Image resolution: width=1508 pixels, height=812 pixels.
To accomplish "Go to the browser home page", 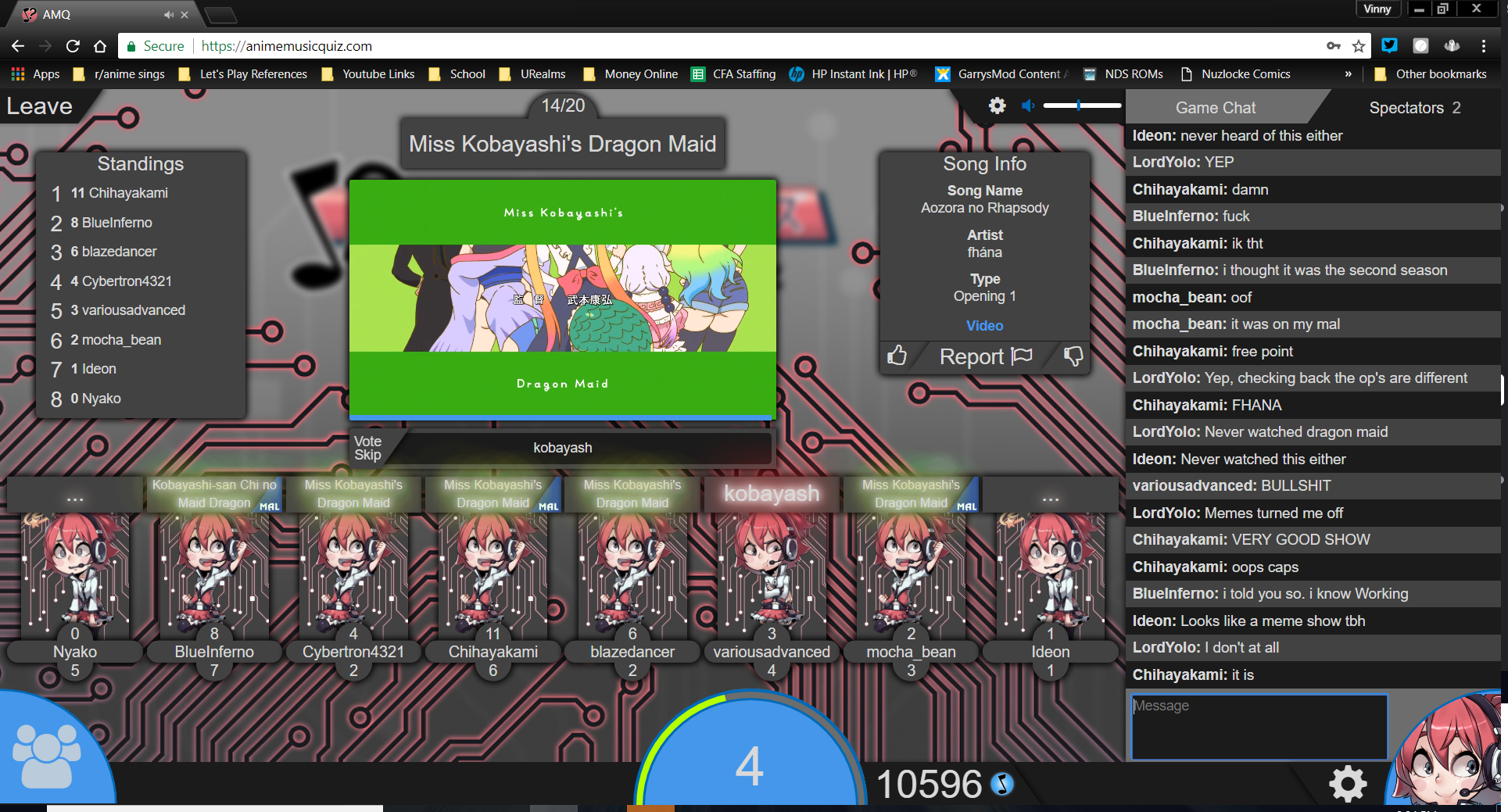I will (x=100, y=46).
